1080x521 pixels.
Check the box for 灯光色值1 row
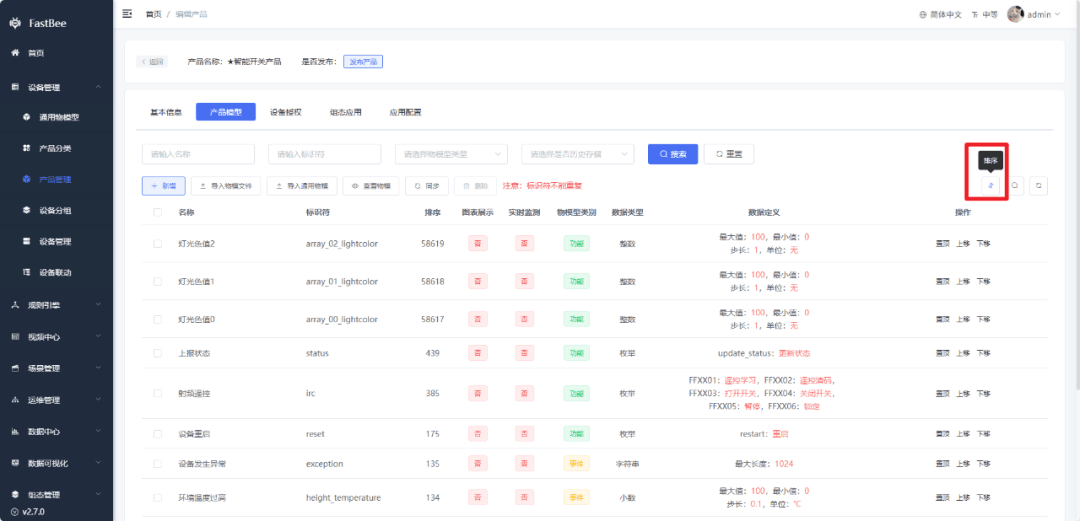[158, 281]
